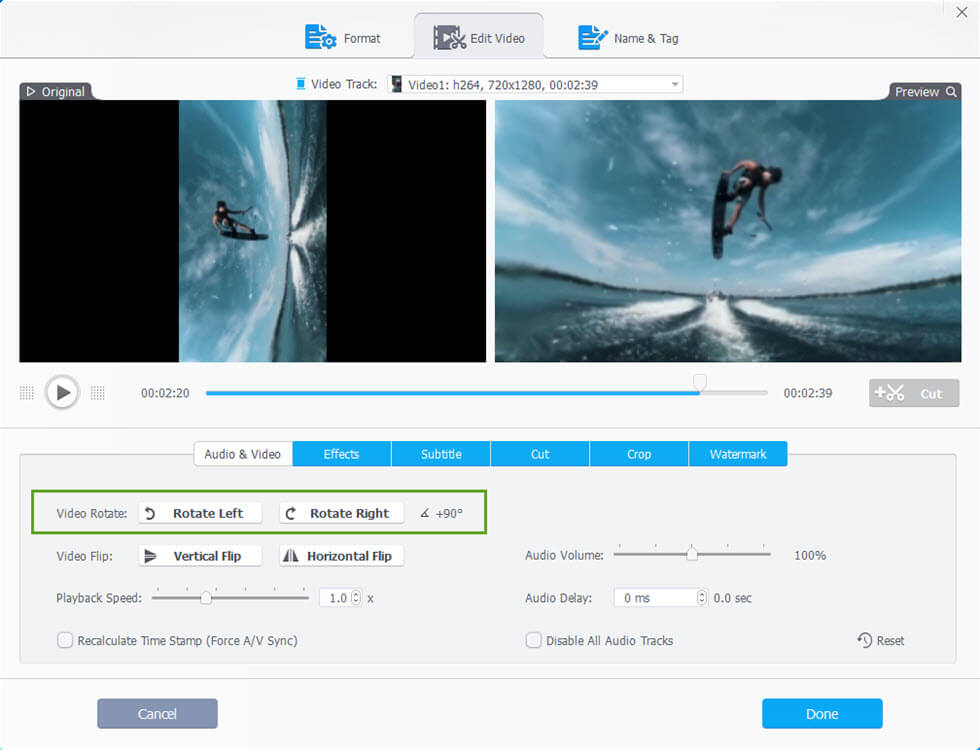
Task: Click the Video Rotate label
Action: [92, 513]
